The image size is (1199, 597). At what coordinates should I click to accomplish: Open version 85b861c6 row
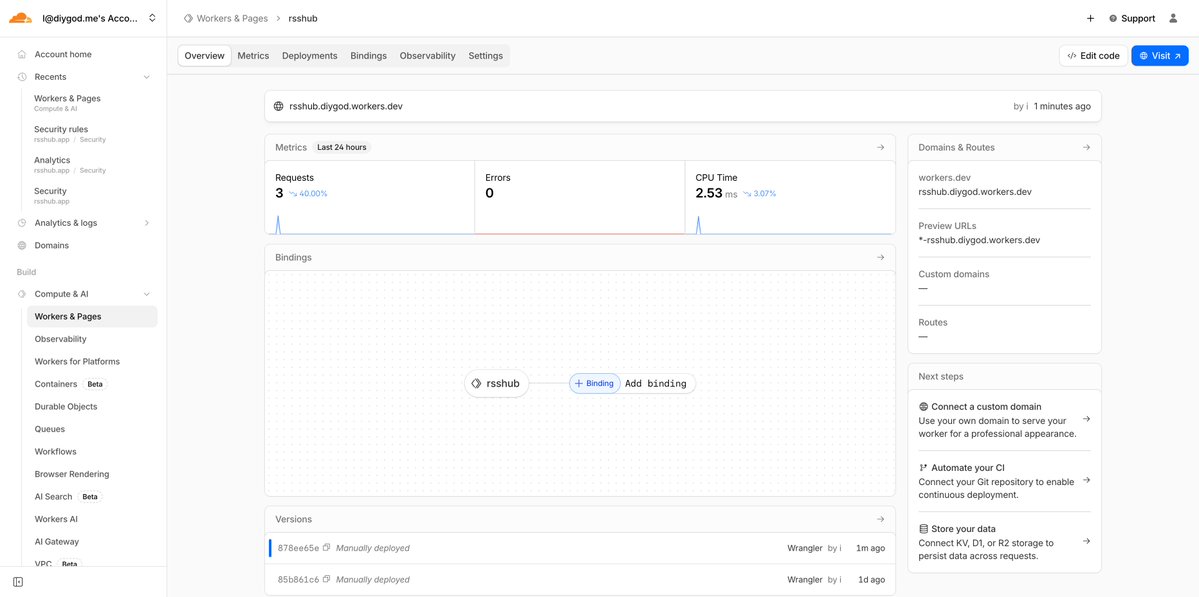click(x=580, y=579)
